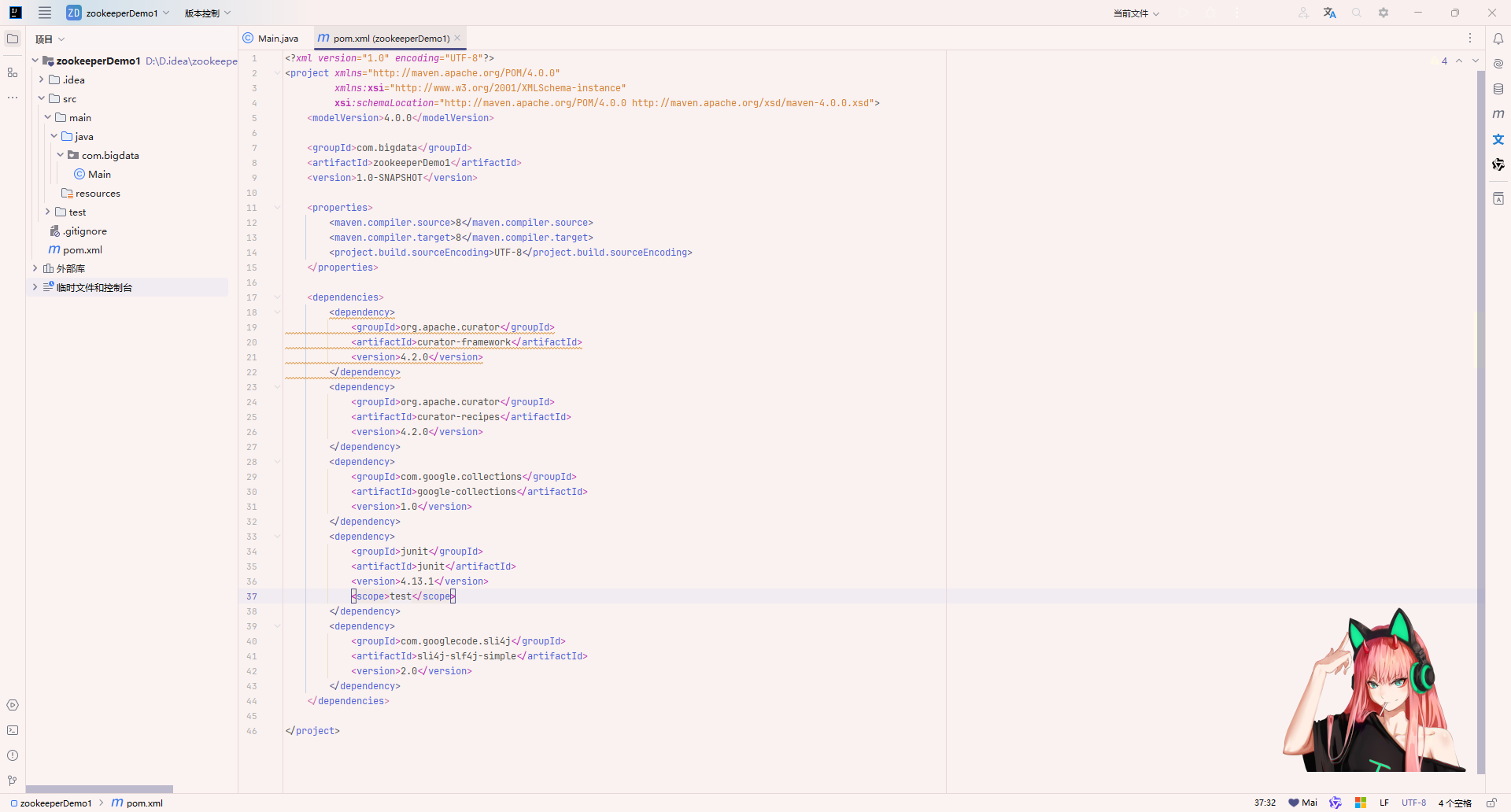Switch to the Main.java editor tab

pyautogui.click(x=271, y=38)
